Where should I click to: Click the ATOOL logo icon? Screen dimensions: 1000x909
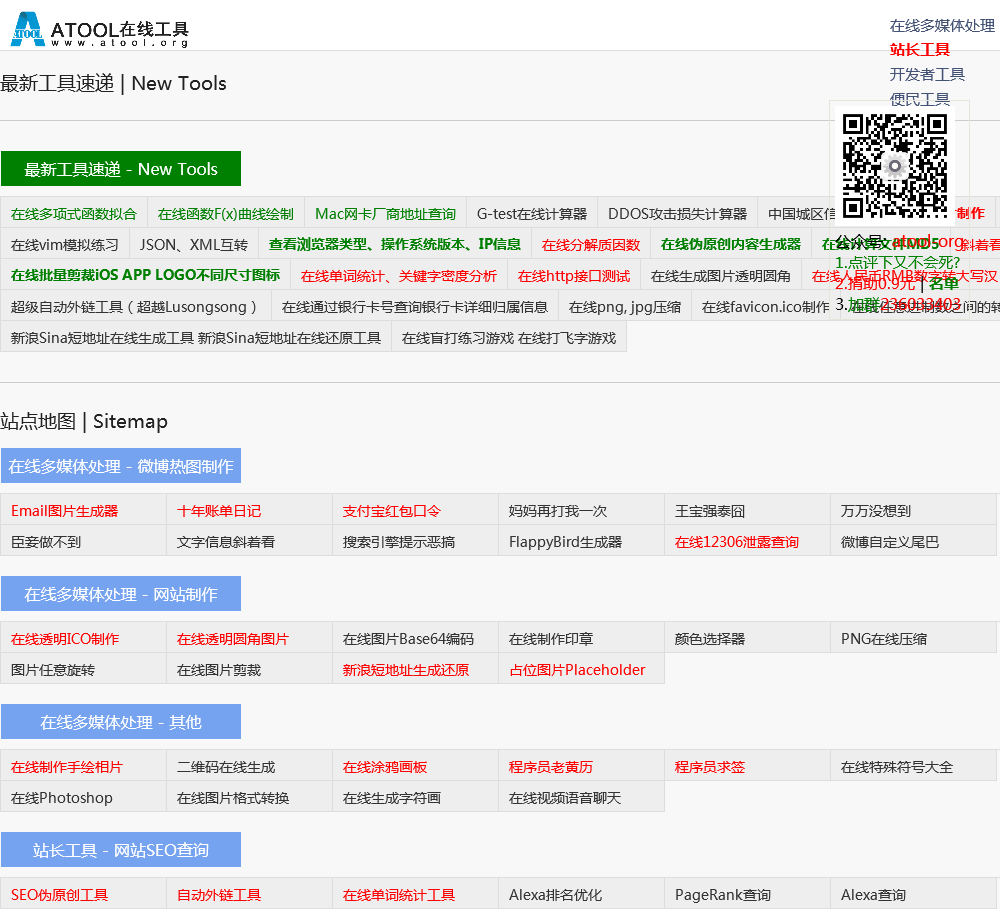point(27,30)
